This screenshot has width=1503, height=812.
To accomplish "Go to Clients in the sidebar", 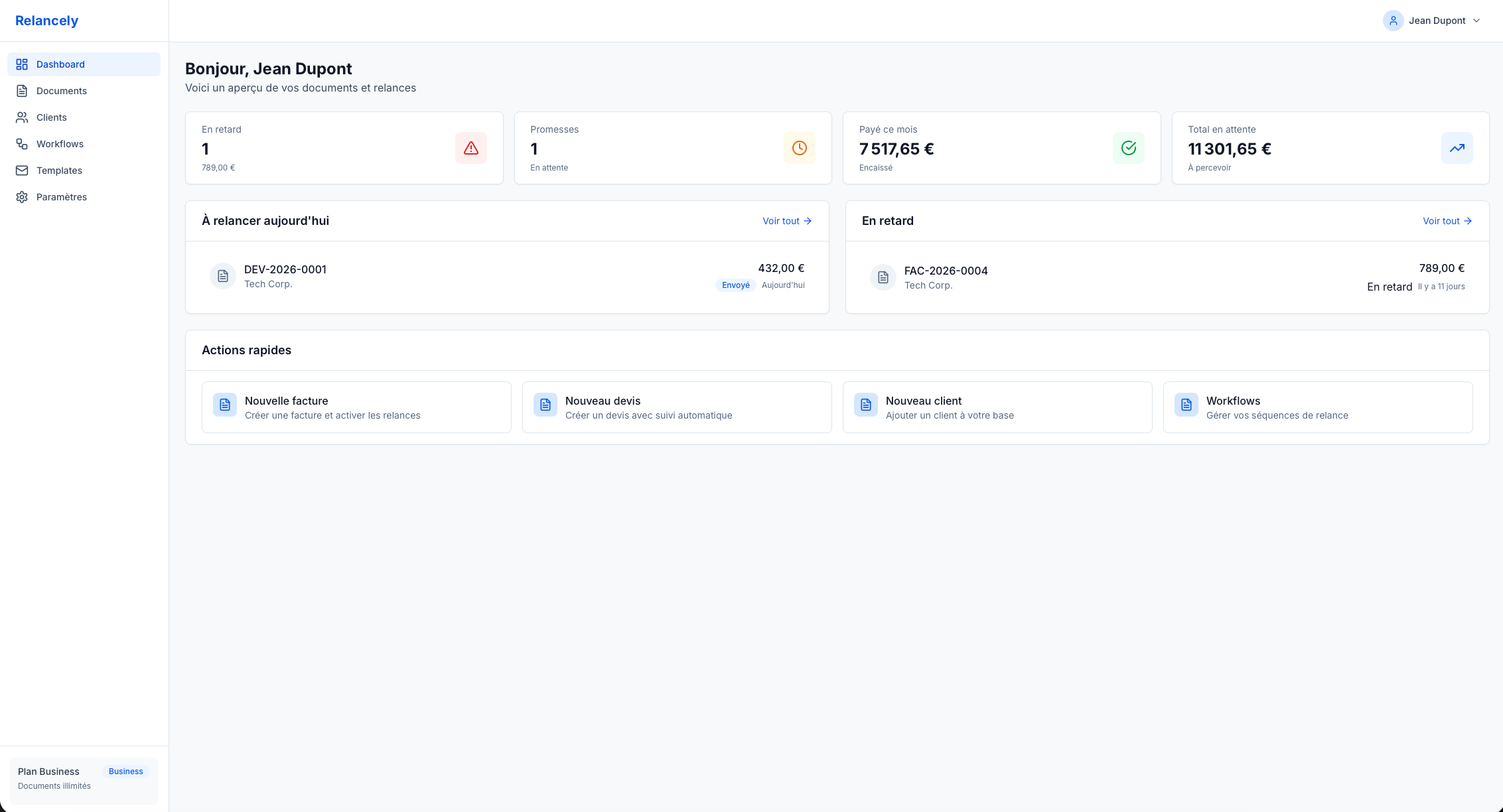I will coord(51,117).
